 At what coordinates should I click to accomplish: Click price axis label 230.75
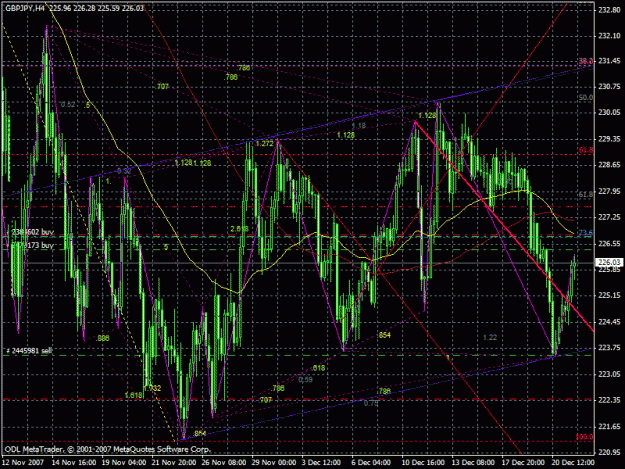609,87
